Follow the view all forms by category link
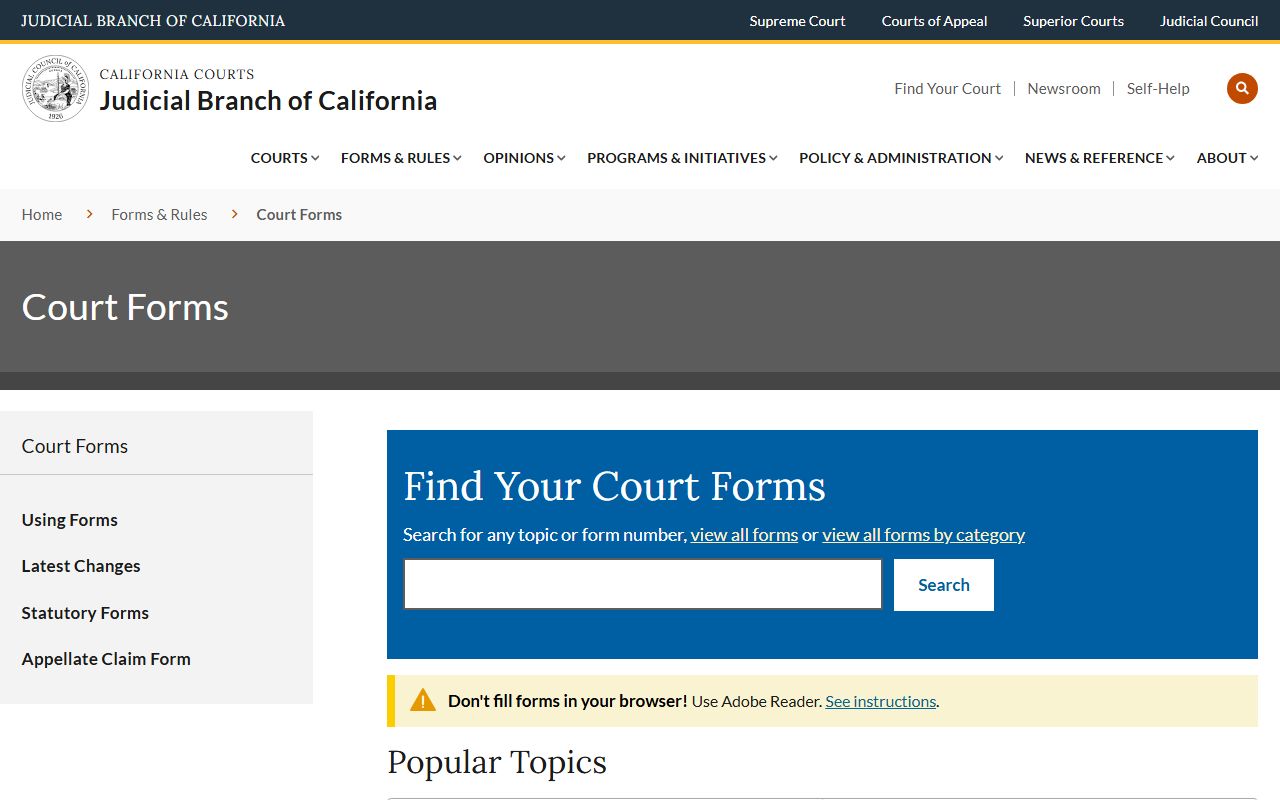The width and height of the screenshot is (1280, 800). 923,535
